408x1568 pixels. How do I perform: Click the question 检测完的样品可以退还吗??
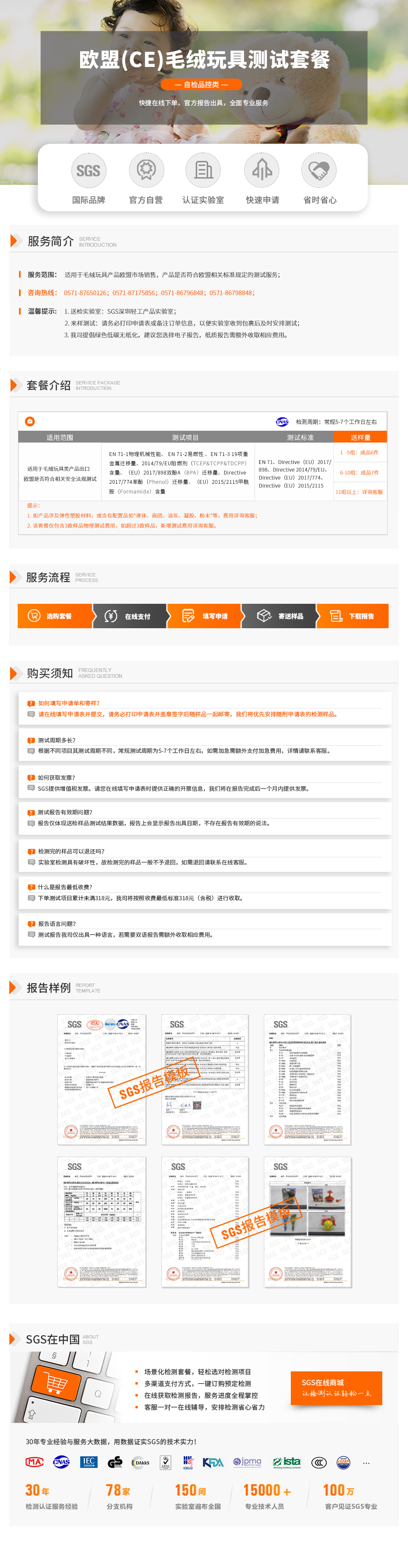point(71,851)
